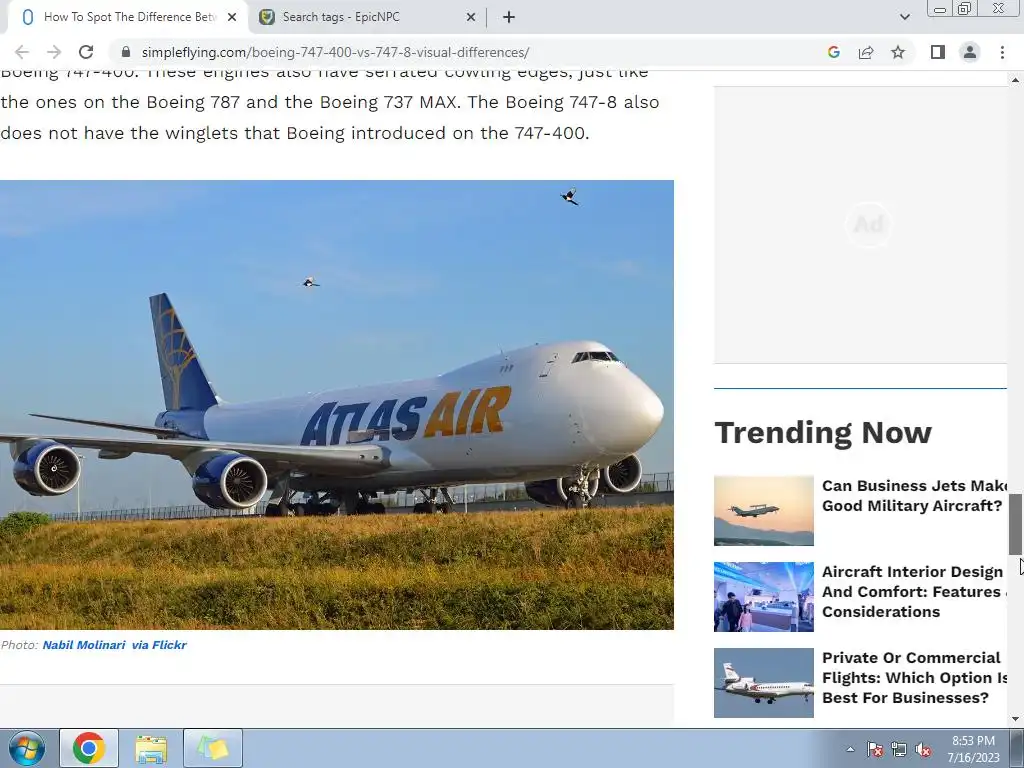Viewport: 1024px width, 768px height.
Task: Click the aircraft interior design thumbnail
Action: coord(763,597)
